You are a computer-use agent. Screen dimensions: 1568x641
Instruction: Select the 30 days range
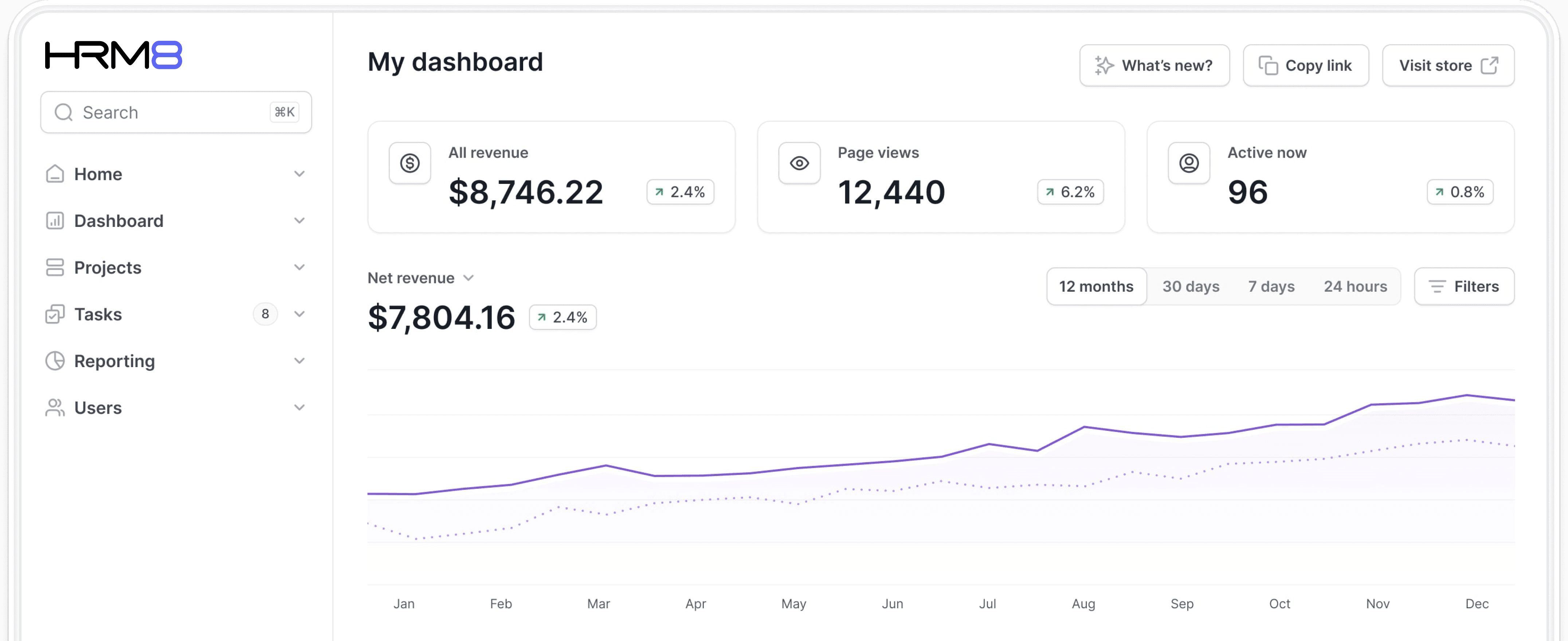(x=1190, y=287)
